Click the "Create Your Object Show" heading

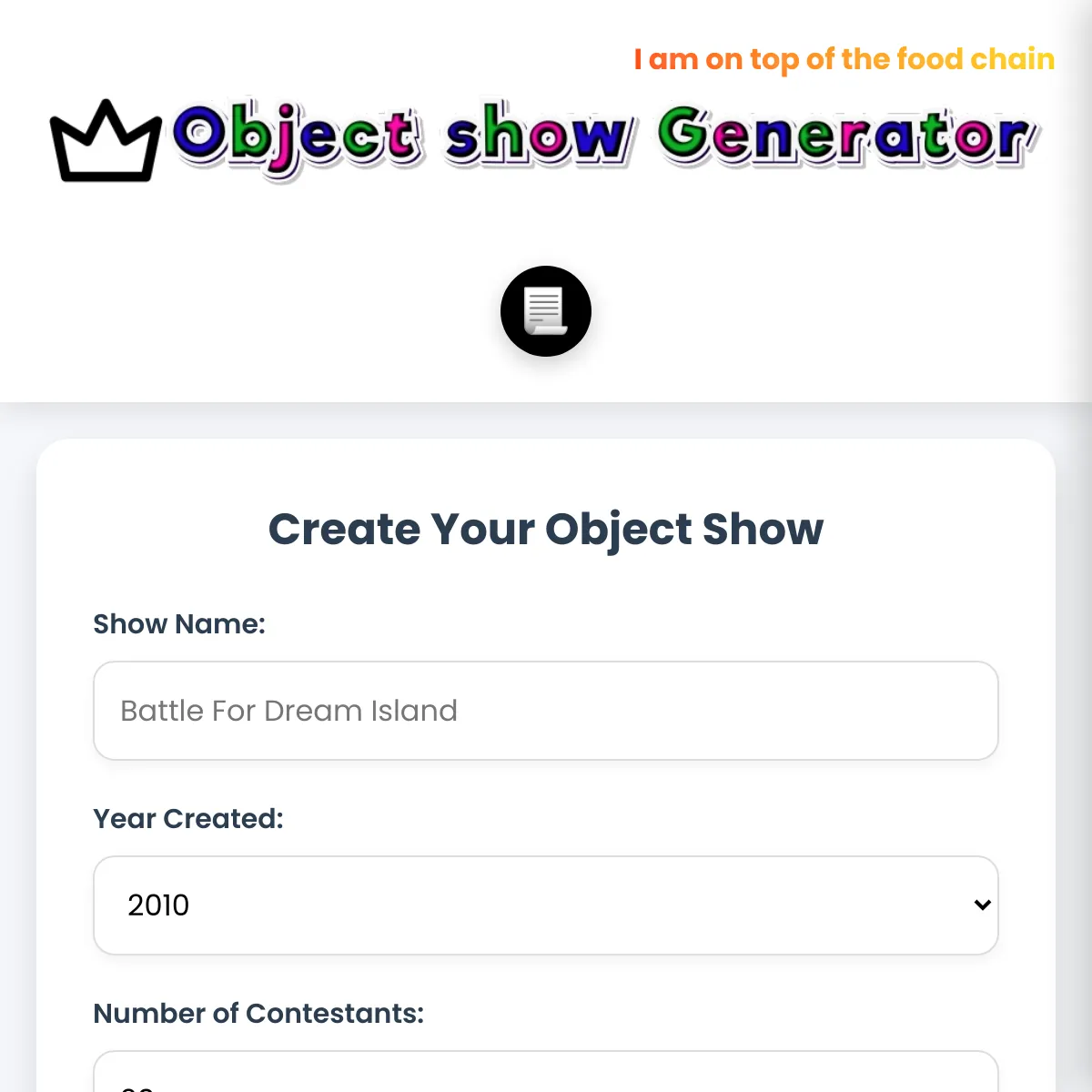[546, 530]
